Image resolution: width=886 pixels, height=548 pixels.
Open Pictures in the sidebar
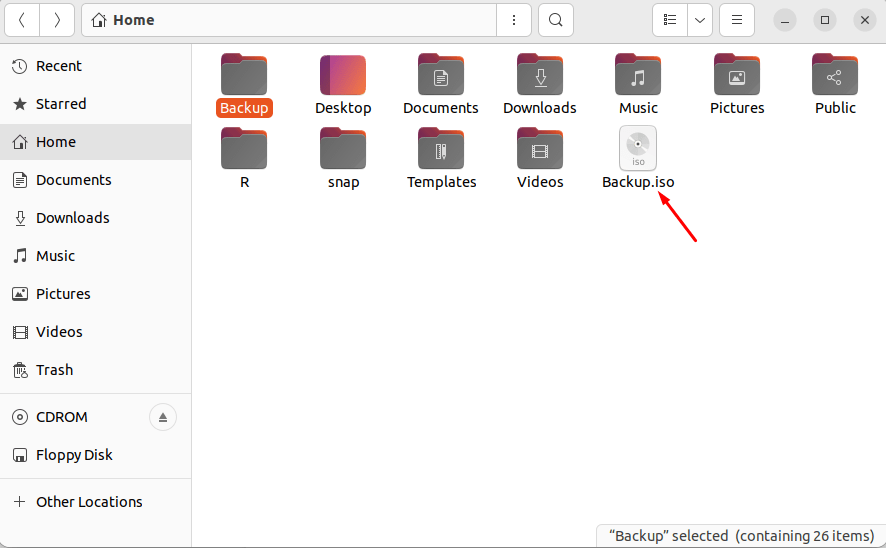tap(95, 294)
